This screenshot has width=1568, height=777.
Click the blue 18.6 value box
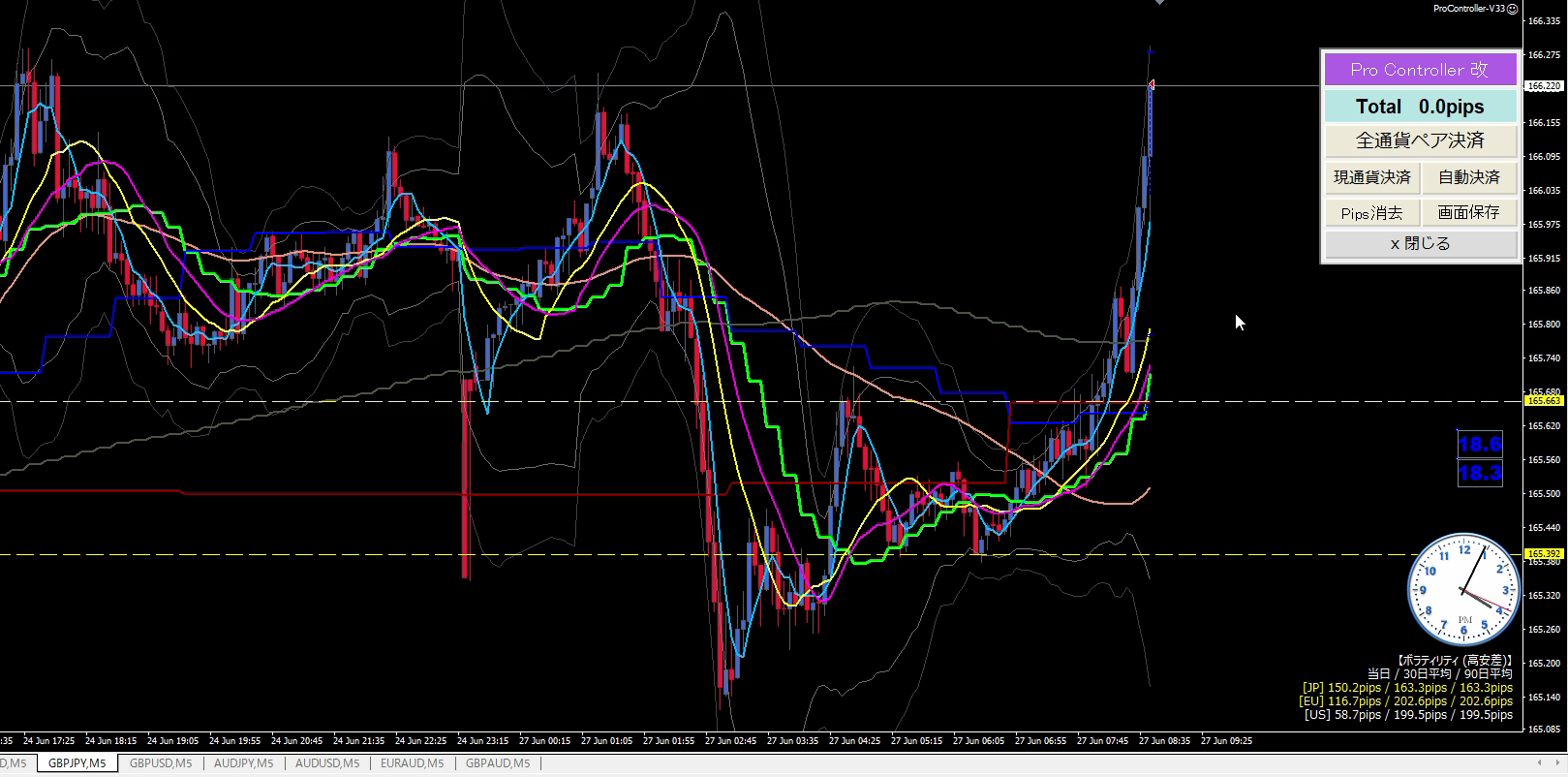click(x=1480, y=444)
